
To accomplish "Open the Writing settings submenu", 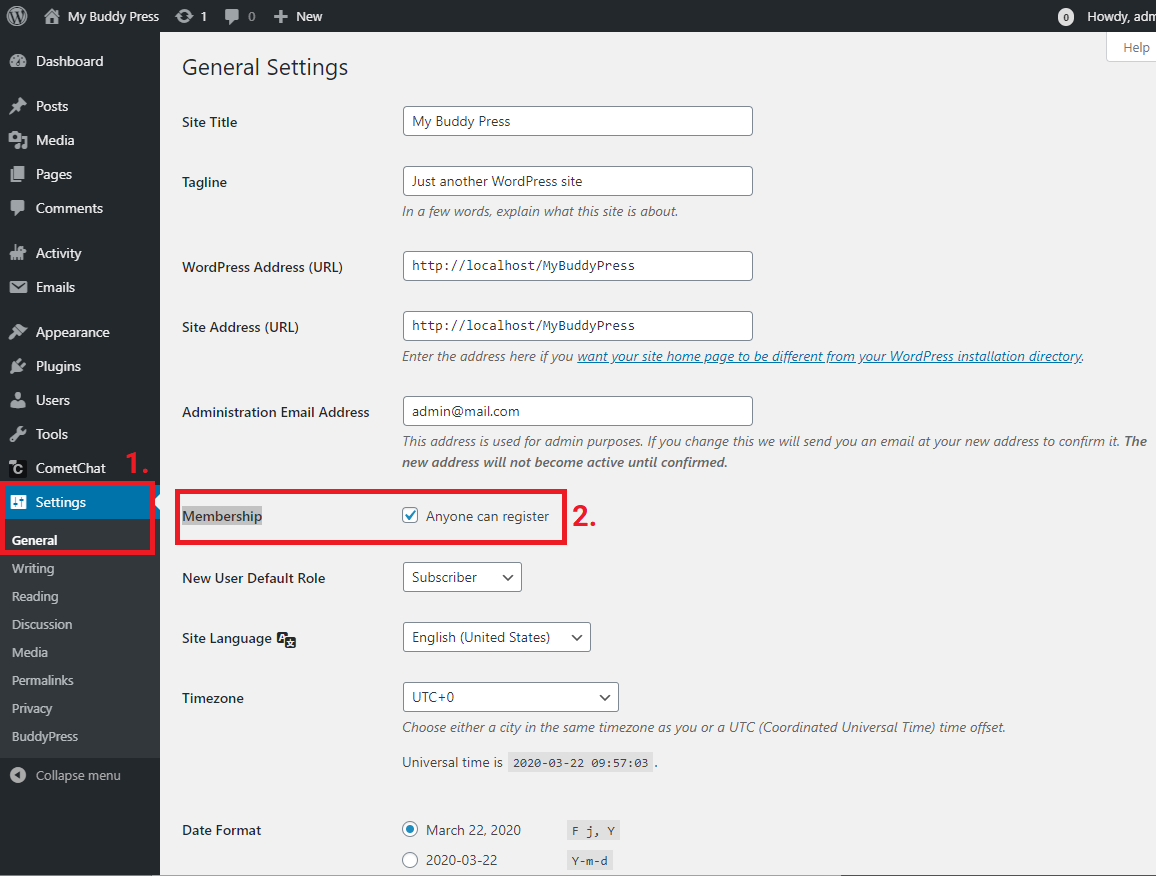I will tap(33, 569).
